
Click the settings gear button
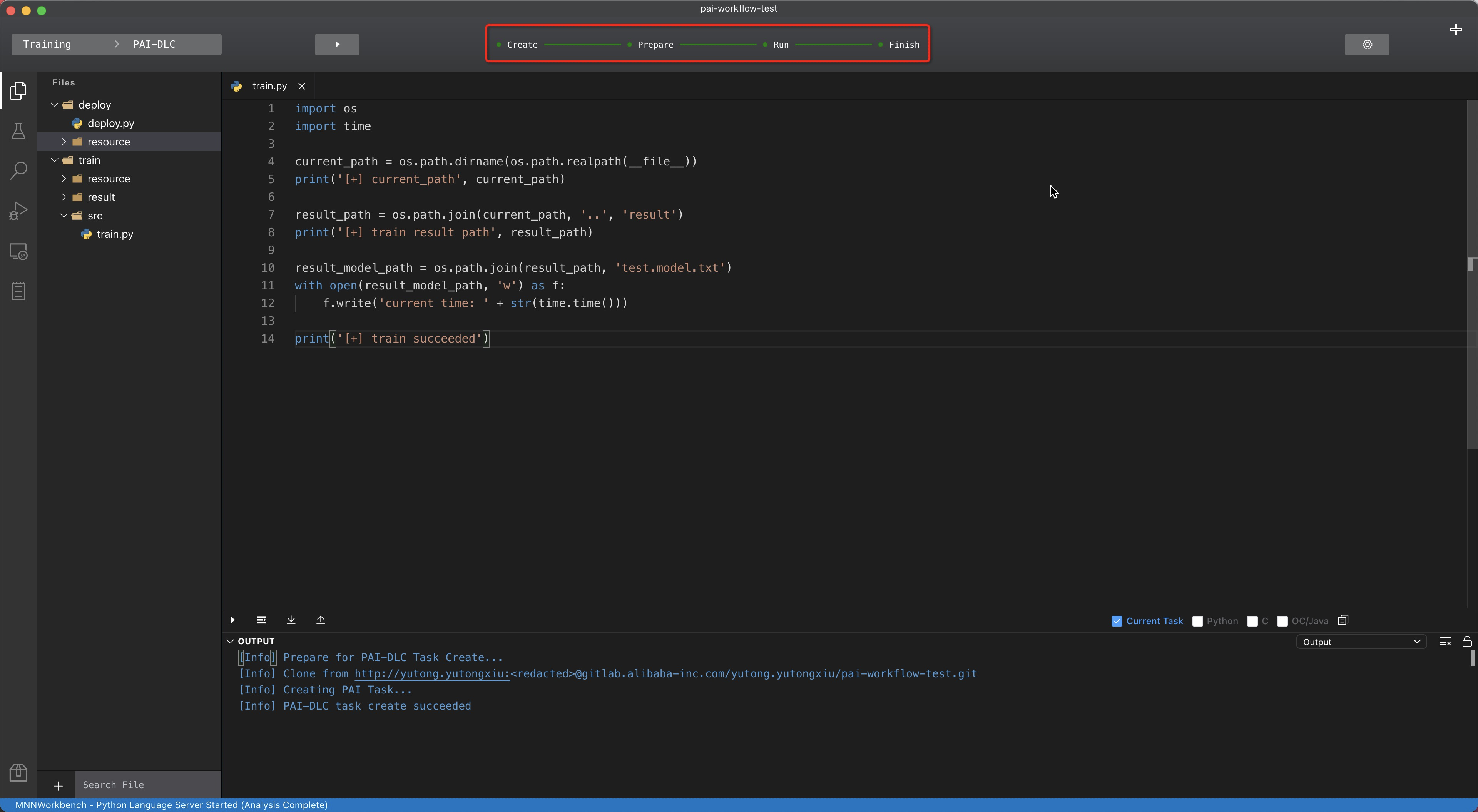click(x=1367, y=45)
